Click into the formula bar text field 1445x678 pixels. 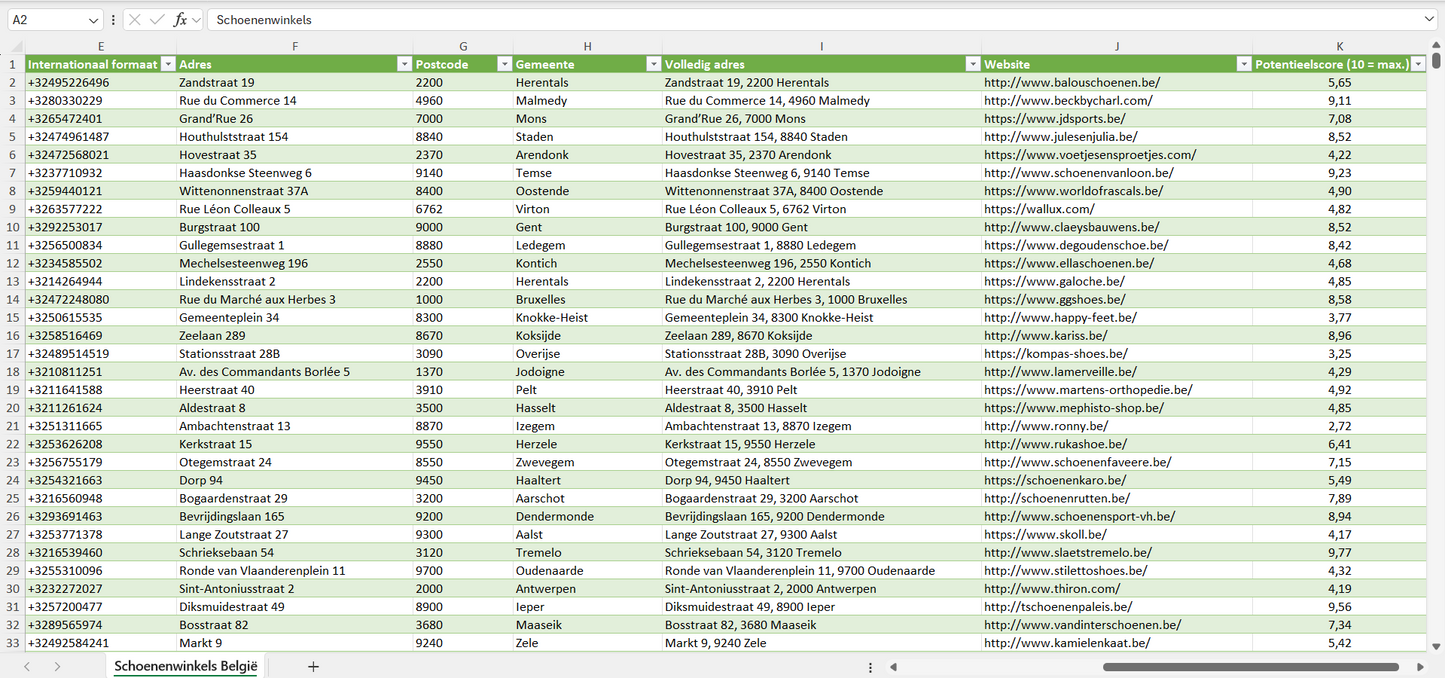tap(800, 20)
